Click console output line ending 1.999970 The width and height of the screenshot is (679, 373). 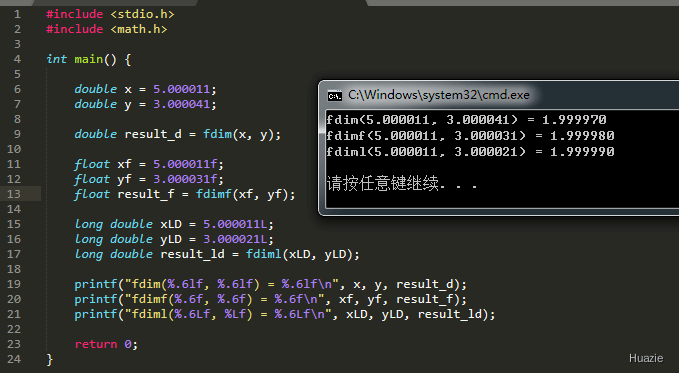(x=466, y=120)
